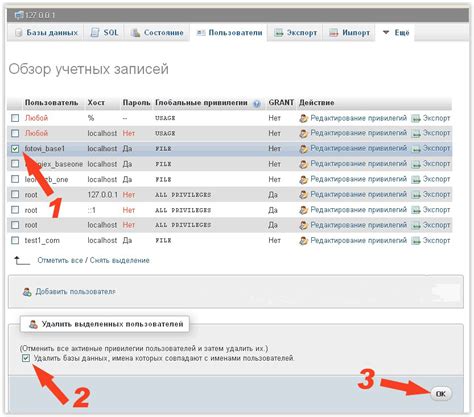Uncheck the fotovi_base1 user checkbox
Screen dimensions: 474x417
coord(15,149)
